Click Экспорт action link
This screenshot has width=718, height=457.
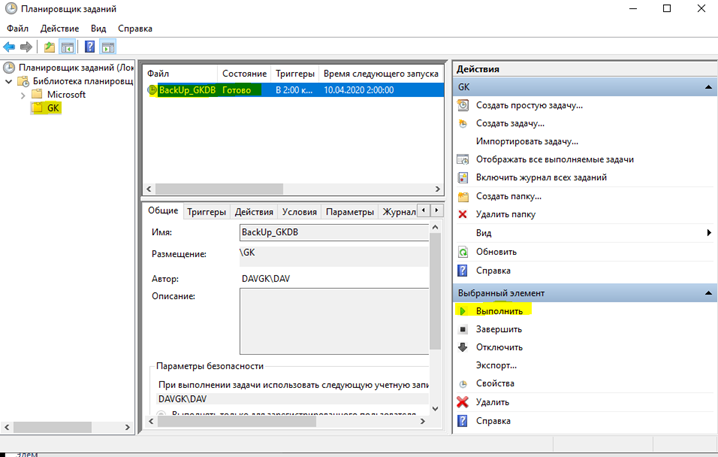496,365
